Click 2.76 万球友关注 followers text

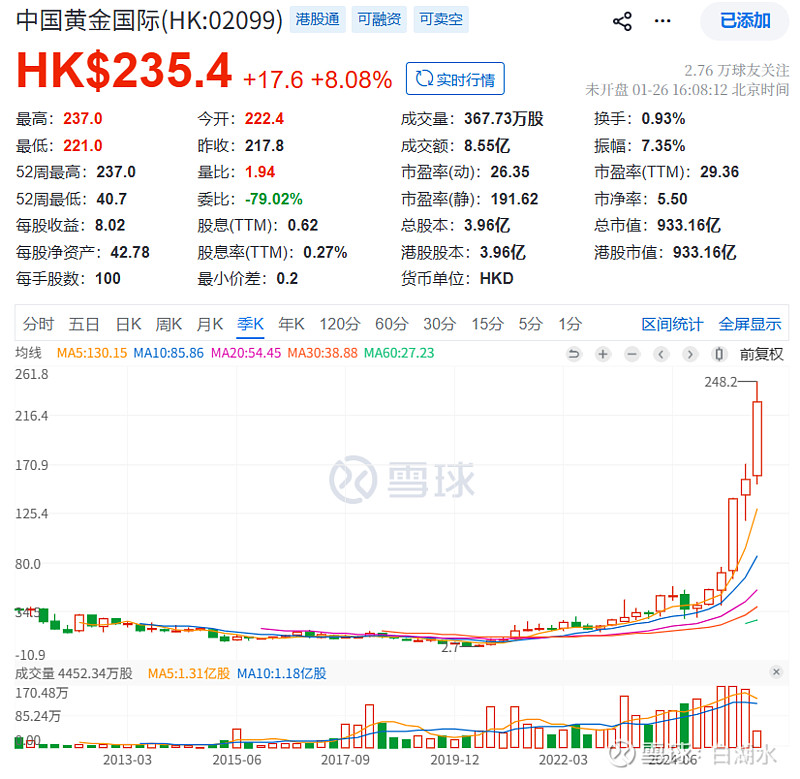coord(737,71)
